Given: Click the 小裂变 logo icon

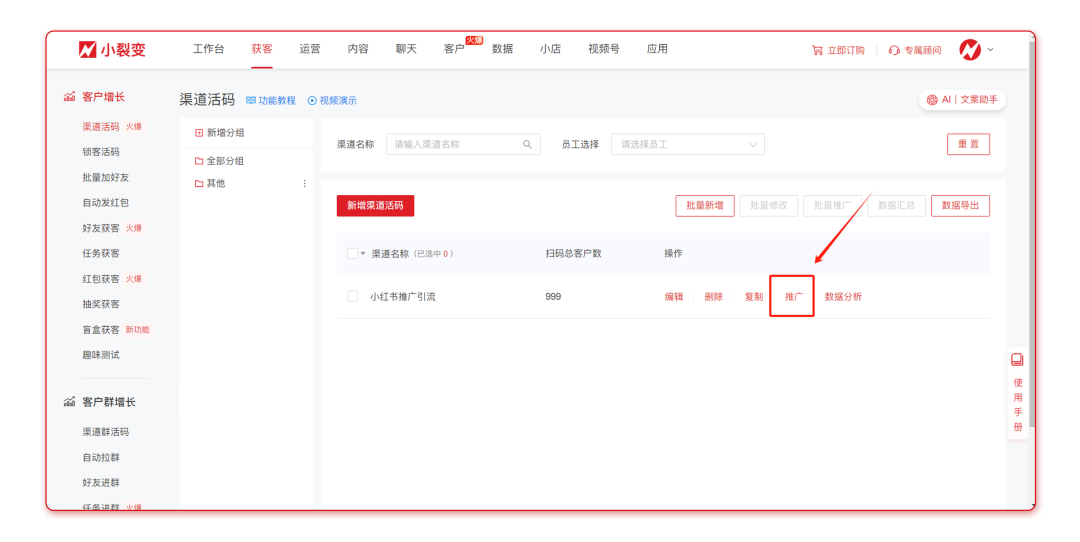Looking at the screenshot, I should [88, 49].
